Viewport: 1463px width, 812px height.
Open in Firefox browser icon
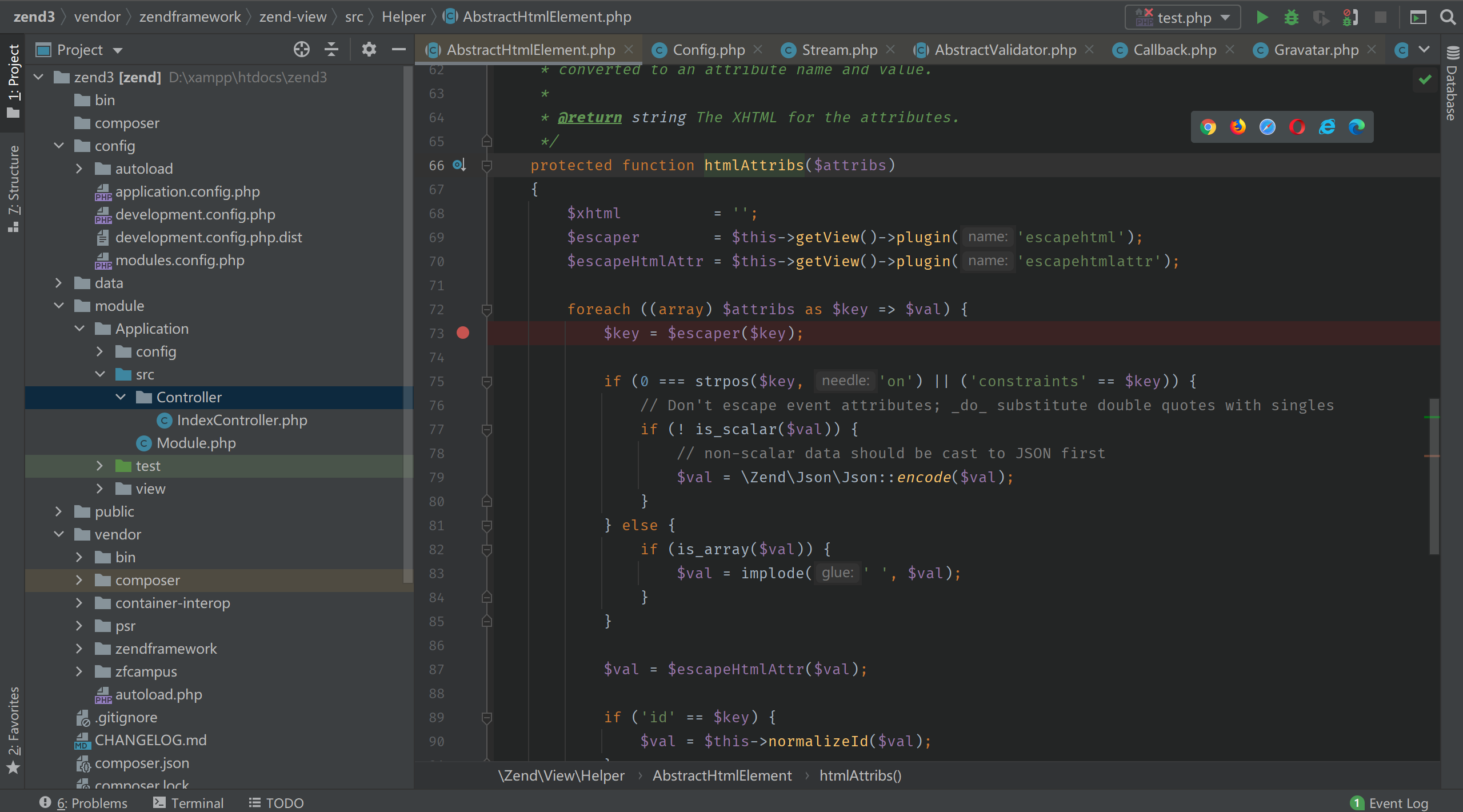tap(1238, 127)
